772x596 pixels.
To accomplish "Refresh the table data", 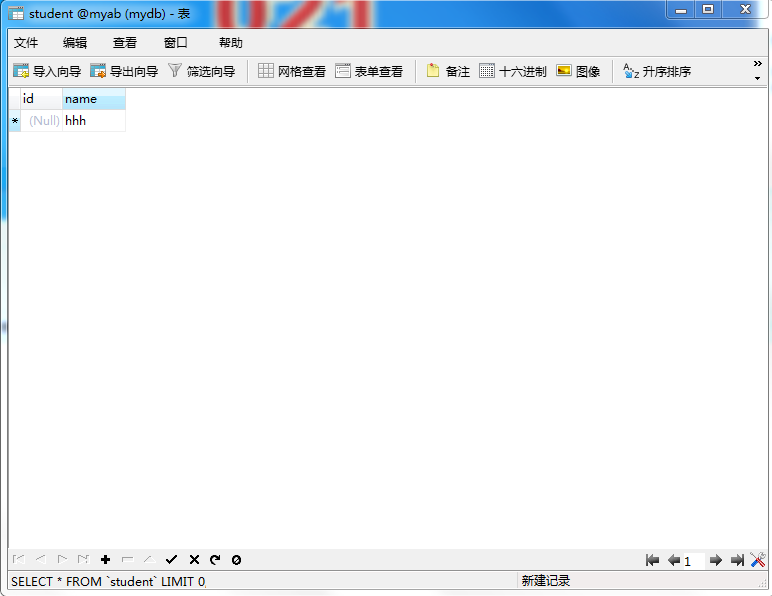I will pos(215,560).
